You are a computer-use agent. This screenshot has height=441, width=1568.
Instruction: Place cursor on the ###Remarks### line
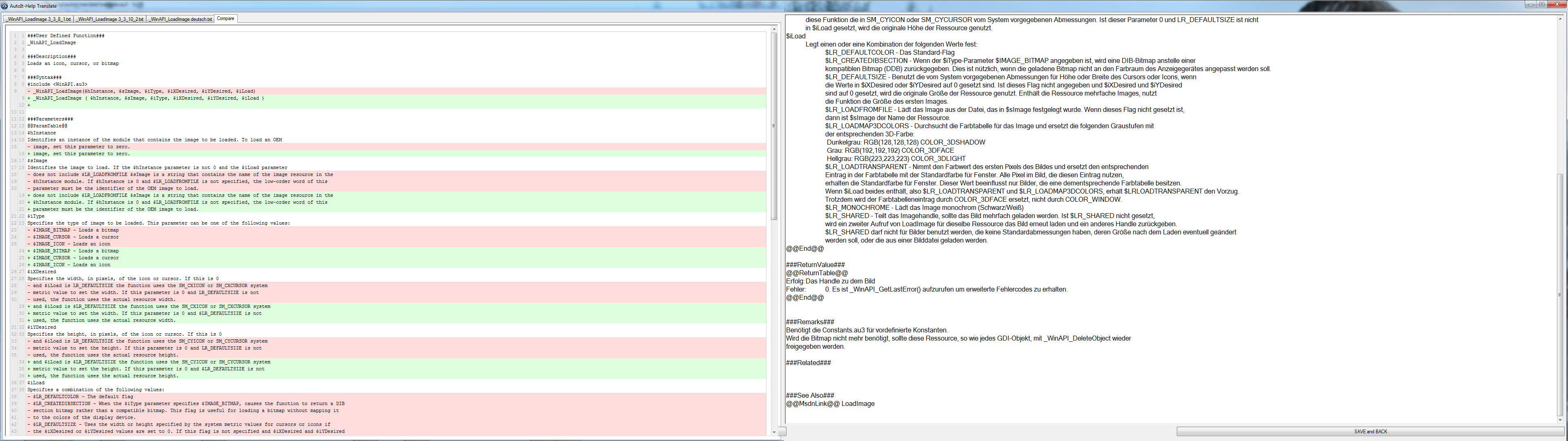click(x=810, y=322)
